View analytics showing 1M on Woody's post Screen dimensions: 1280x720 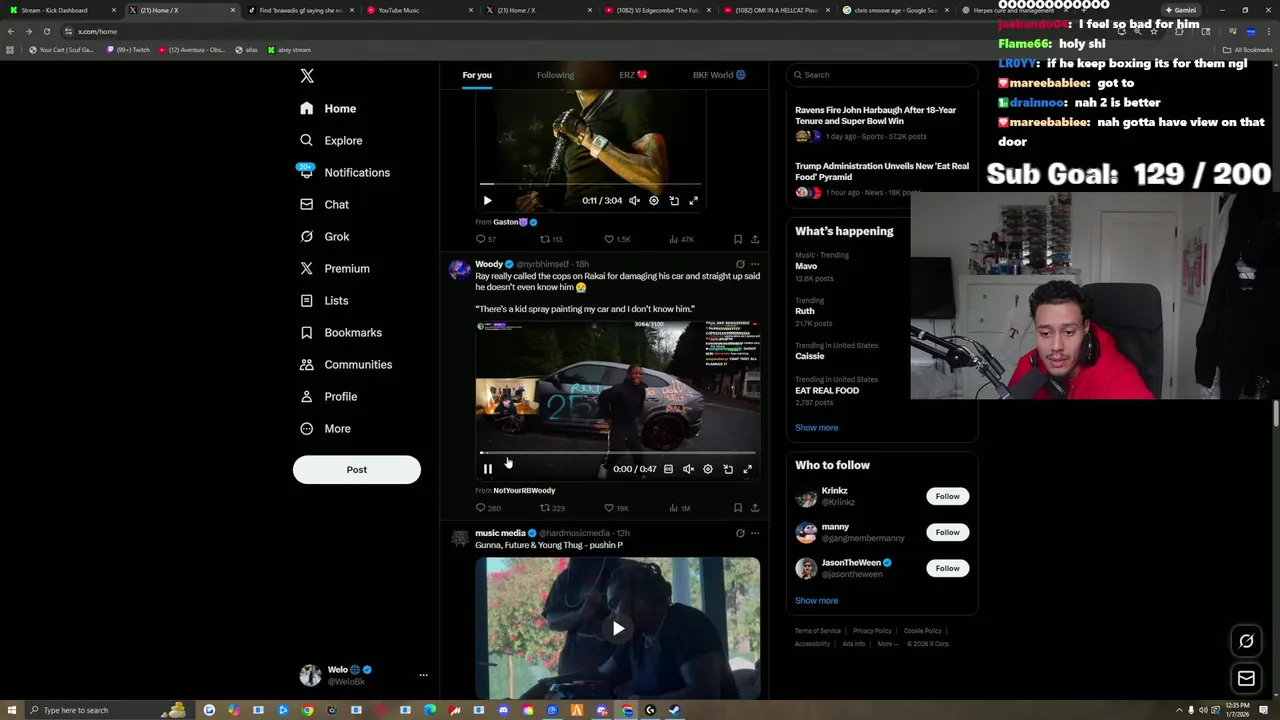680,508
